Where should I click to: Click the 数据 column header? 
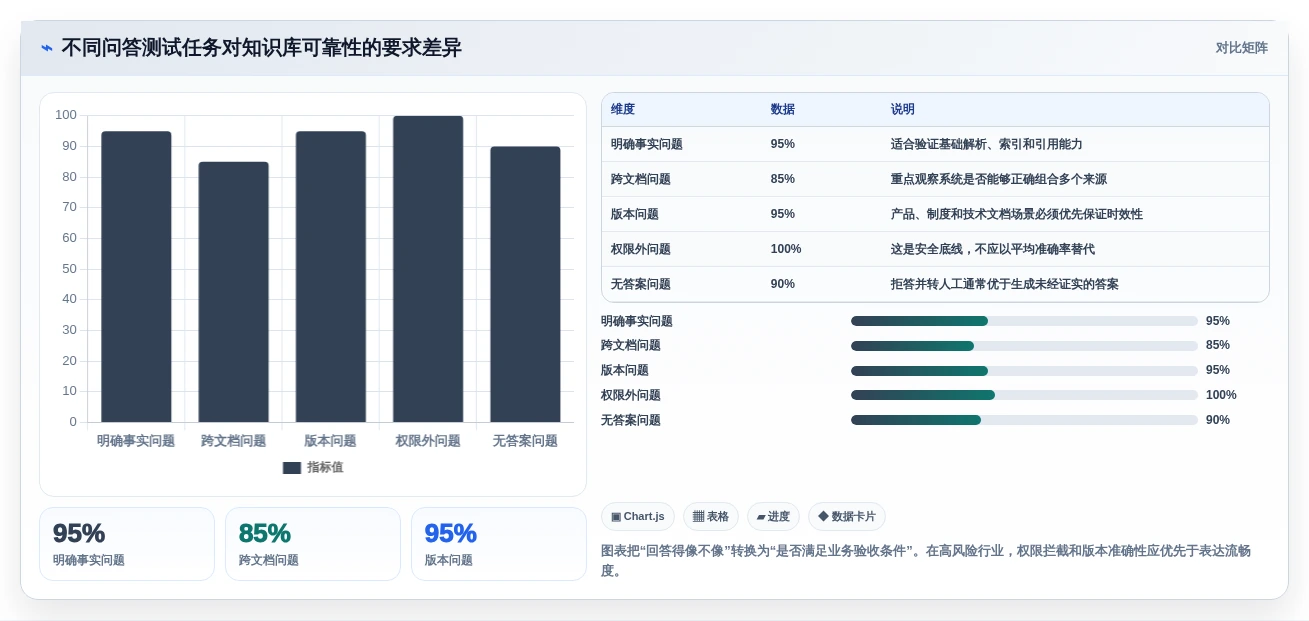tap(783, 110)
